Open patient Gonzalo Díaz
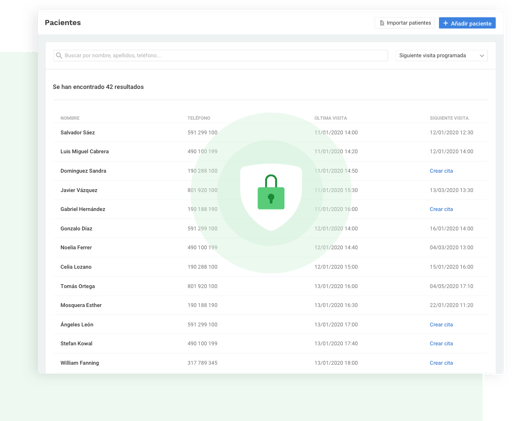Image resolution: width=512 pixels, height=421 pixels. coord(76,229)
